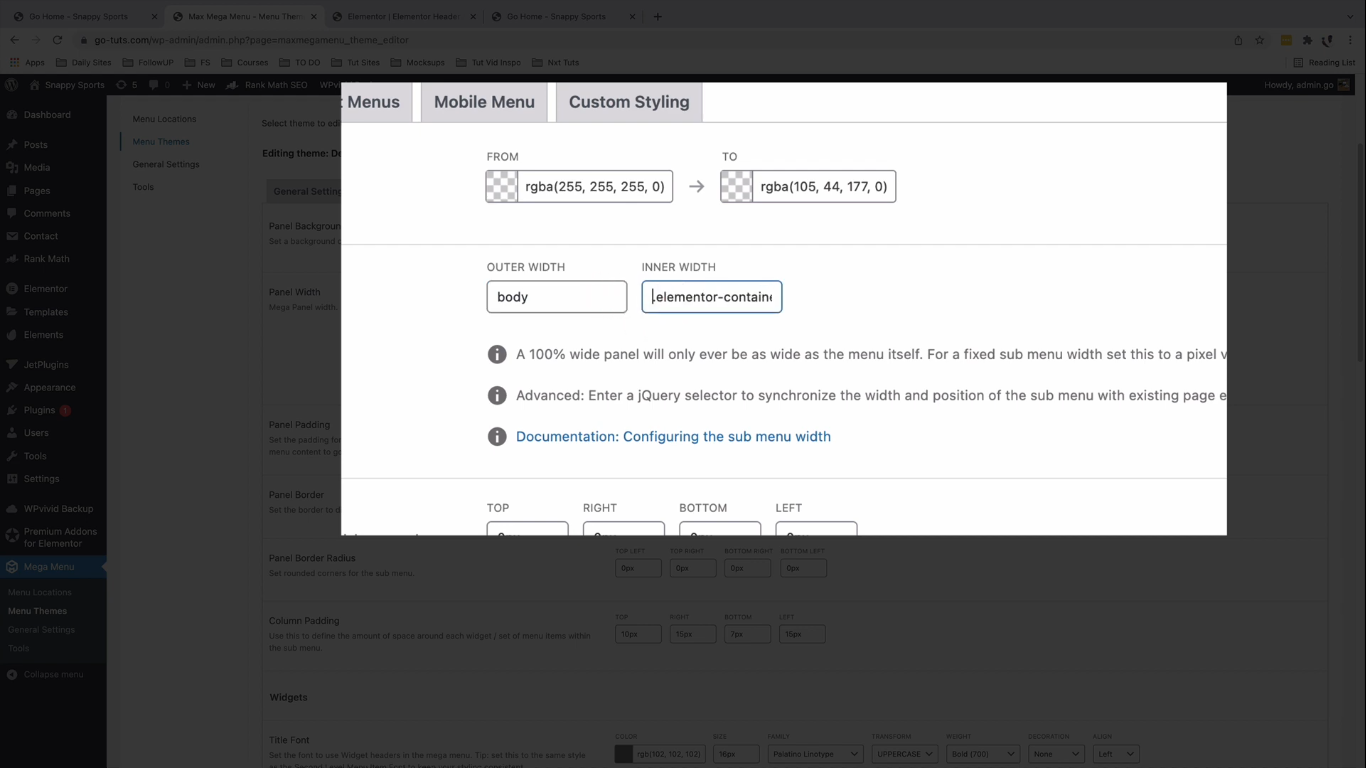Click the Outer Width field containing body
This screenshot has height=768, width=1366.
pos(557,297)
